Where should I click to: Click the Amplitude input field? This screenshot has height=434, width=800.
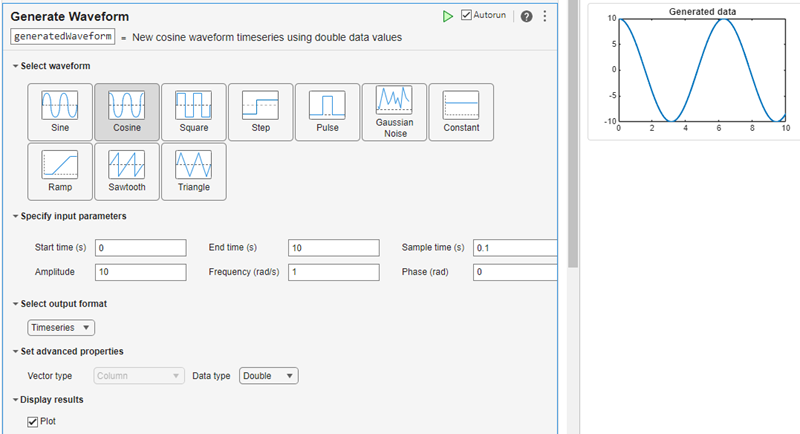pos(140,272)
